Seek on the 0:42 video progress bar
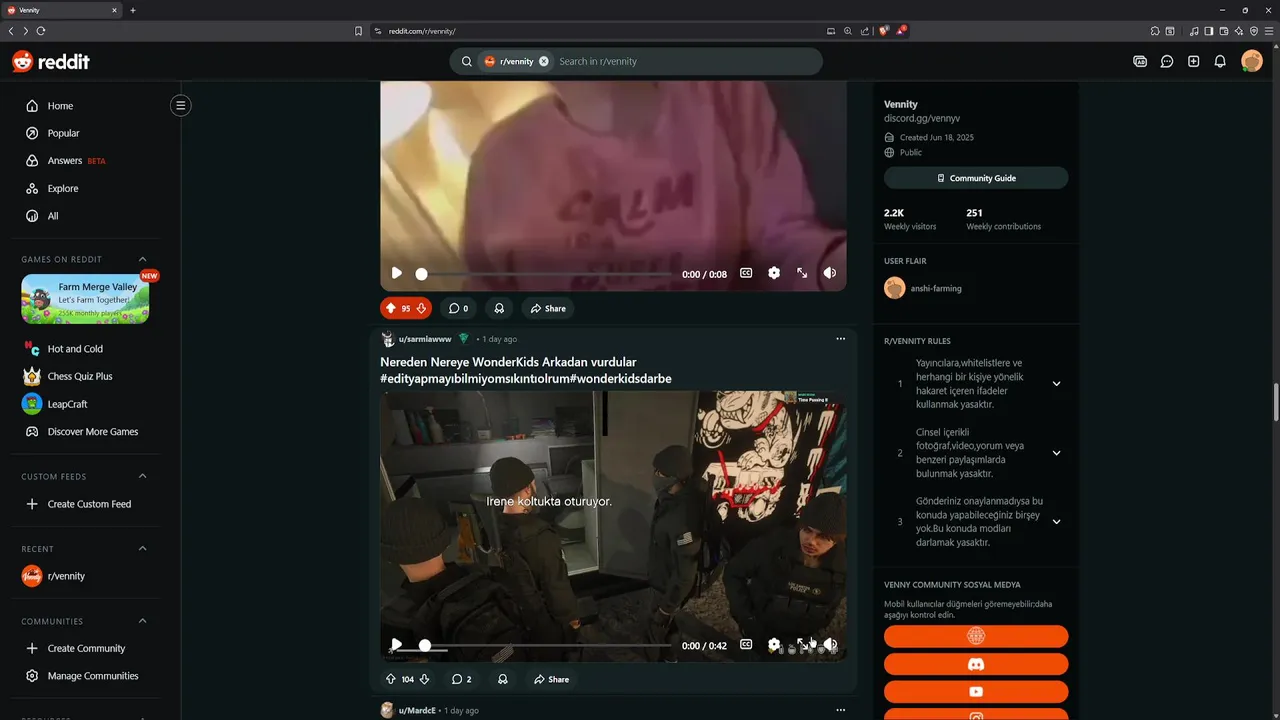 pos(545,646)
